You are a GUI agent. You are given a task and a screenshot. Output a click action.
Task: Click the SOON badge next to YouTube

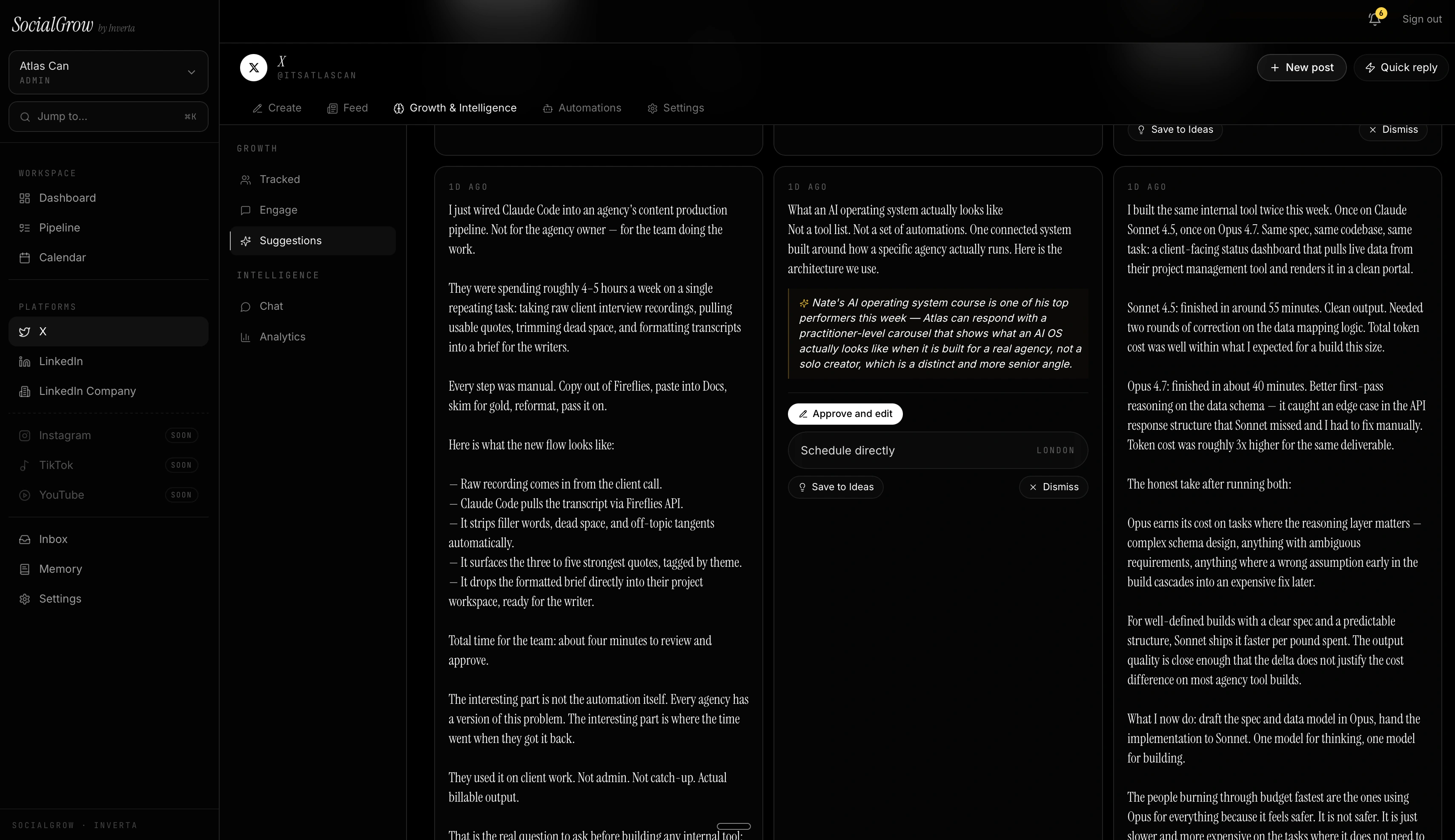181,495
